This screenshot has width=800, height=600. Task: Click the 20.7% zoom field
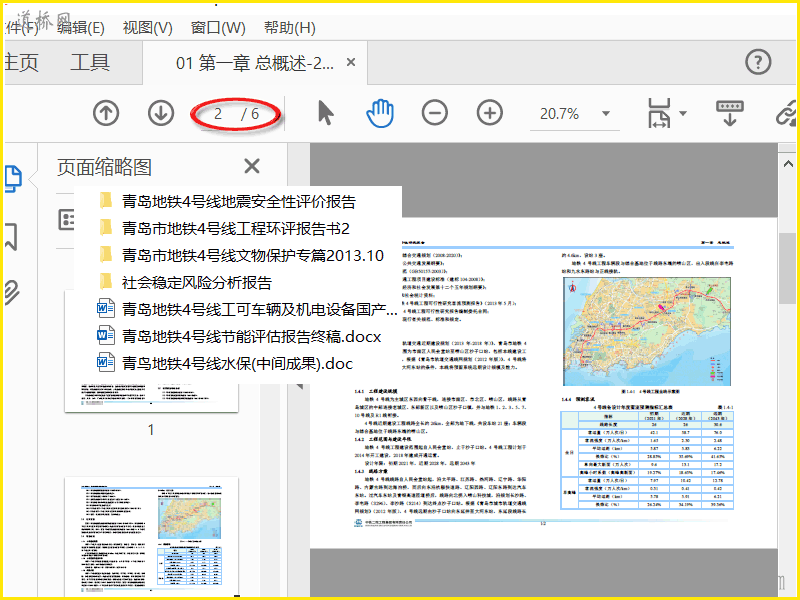(559, 114)
